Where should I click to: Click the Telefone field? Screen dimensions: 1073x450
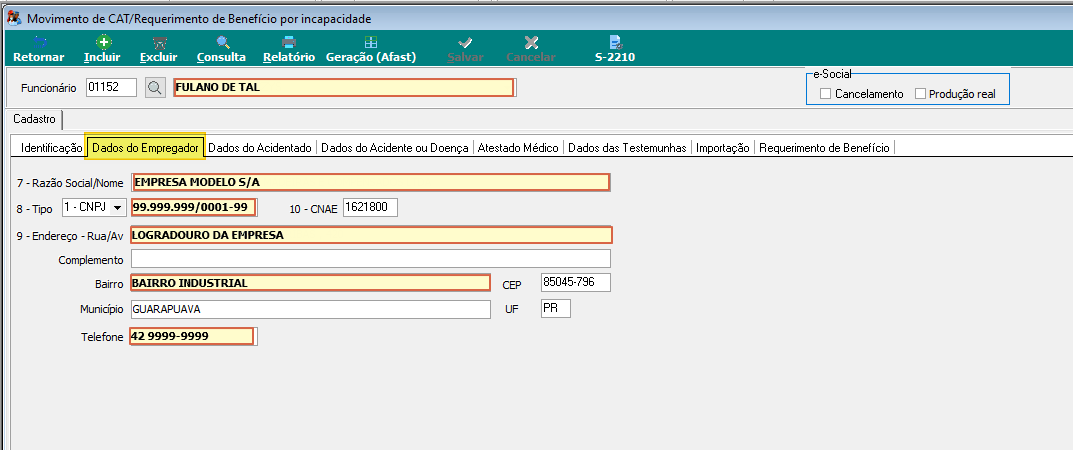(x=192, y=336)
